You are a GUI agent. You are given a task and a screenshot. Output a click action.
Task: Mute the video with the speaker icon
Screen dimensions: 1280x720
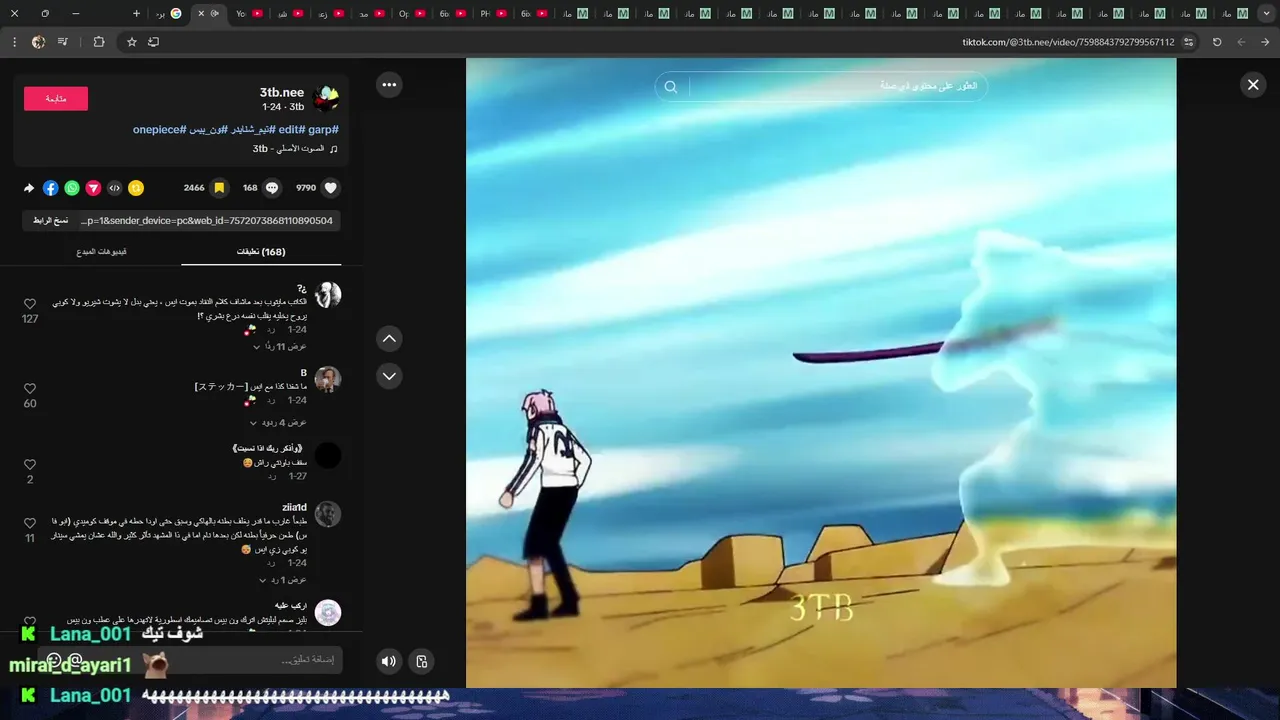click(389, 661)
